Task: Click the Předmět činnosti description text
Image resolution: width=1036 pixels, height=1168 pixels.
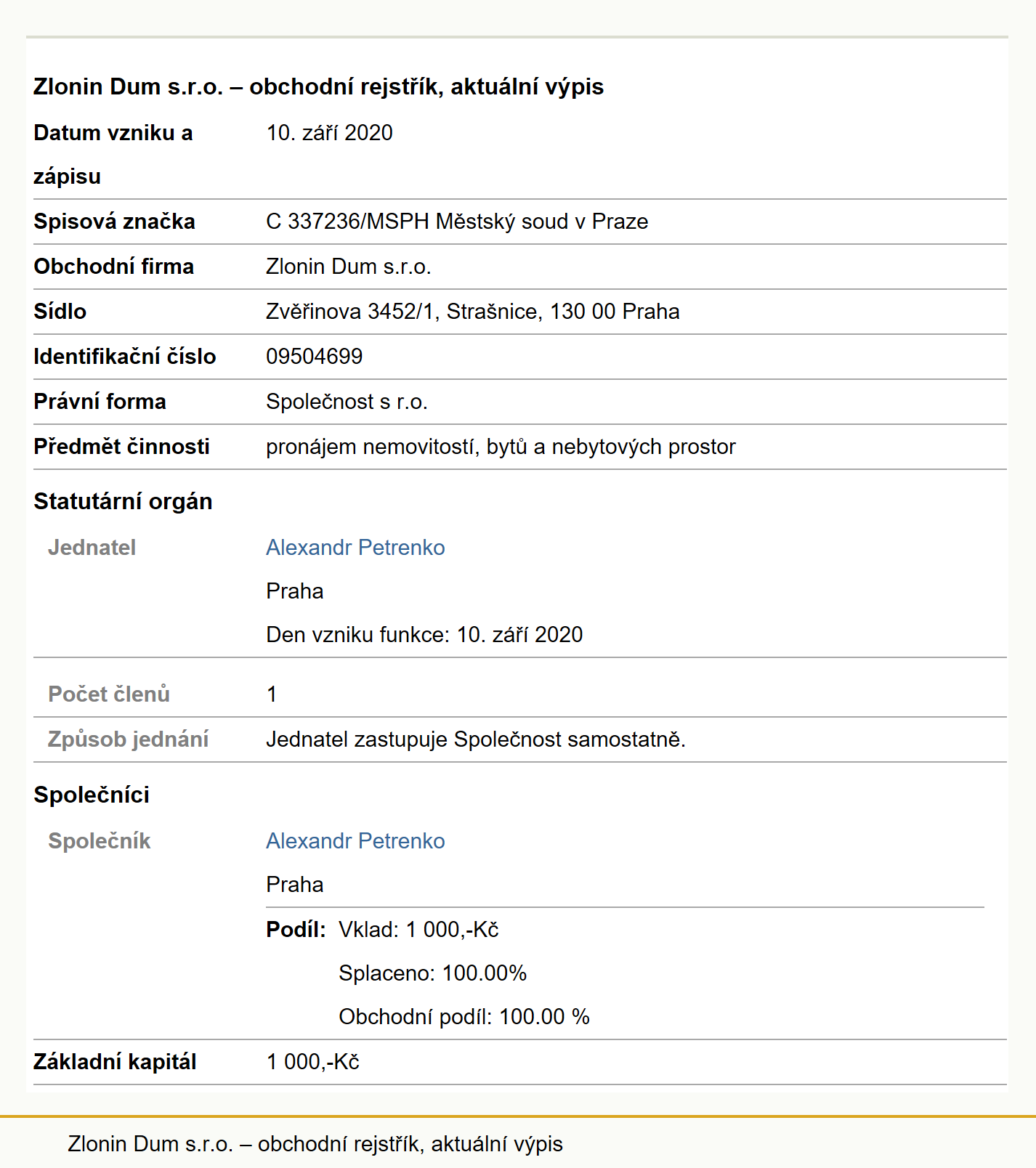Action: 501,446
